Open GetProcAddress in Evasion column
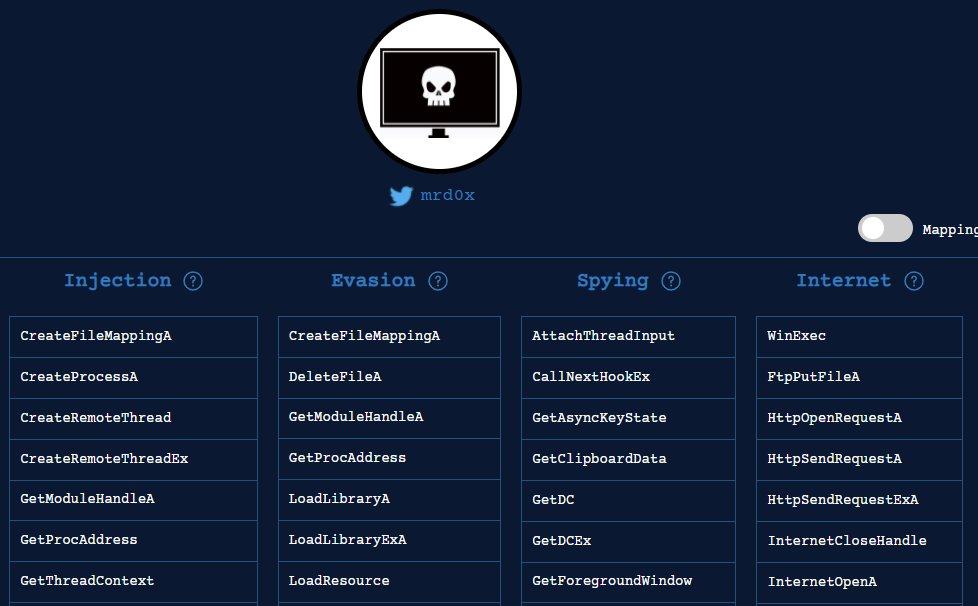978x606 pixels. (389, 459)
